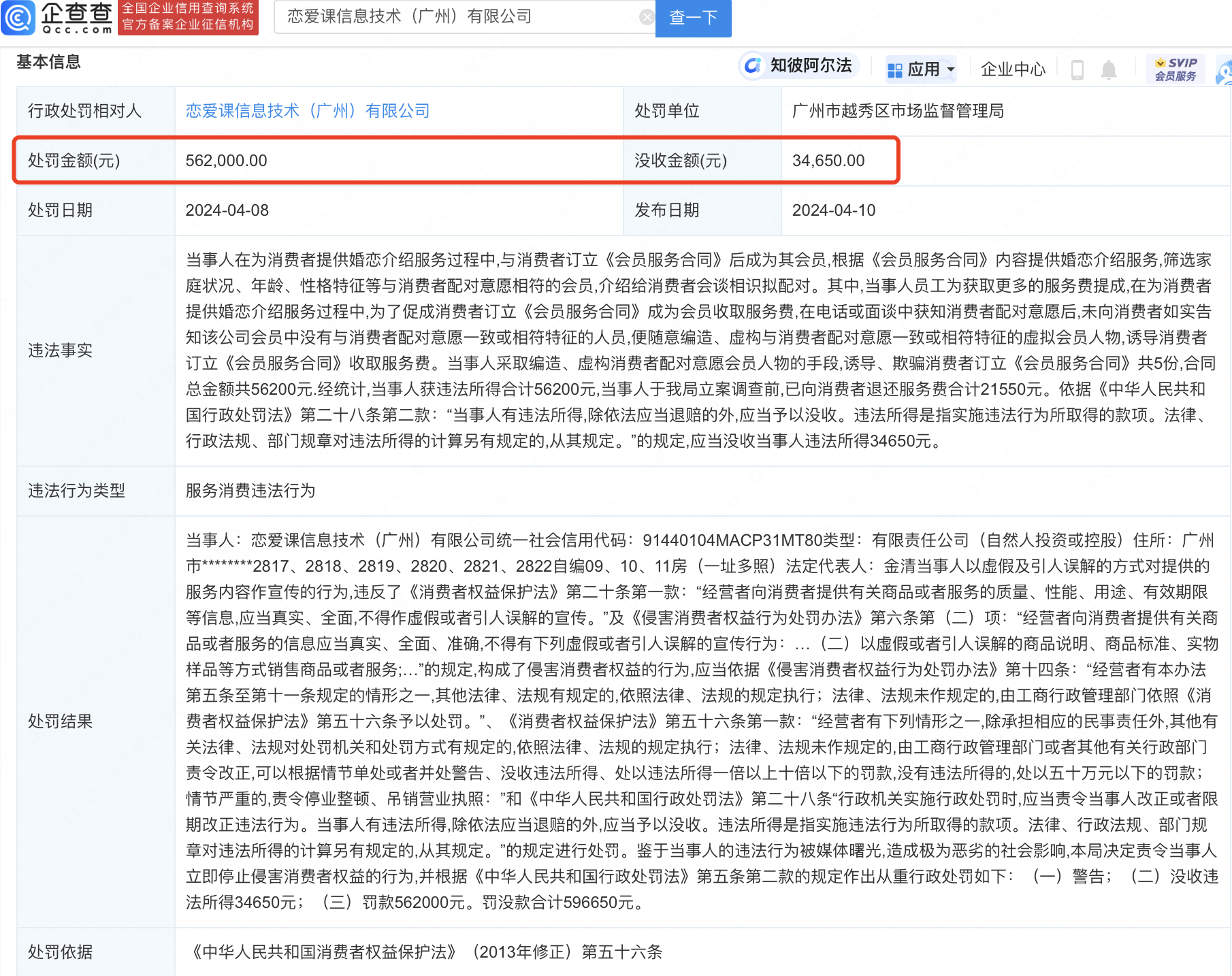Screen dimensions: 1232x976
Task: Clear the search box with the X icon
Action: coord(646,17)
